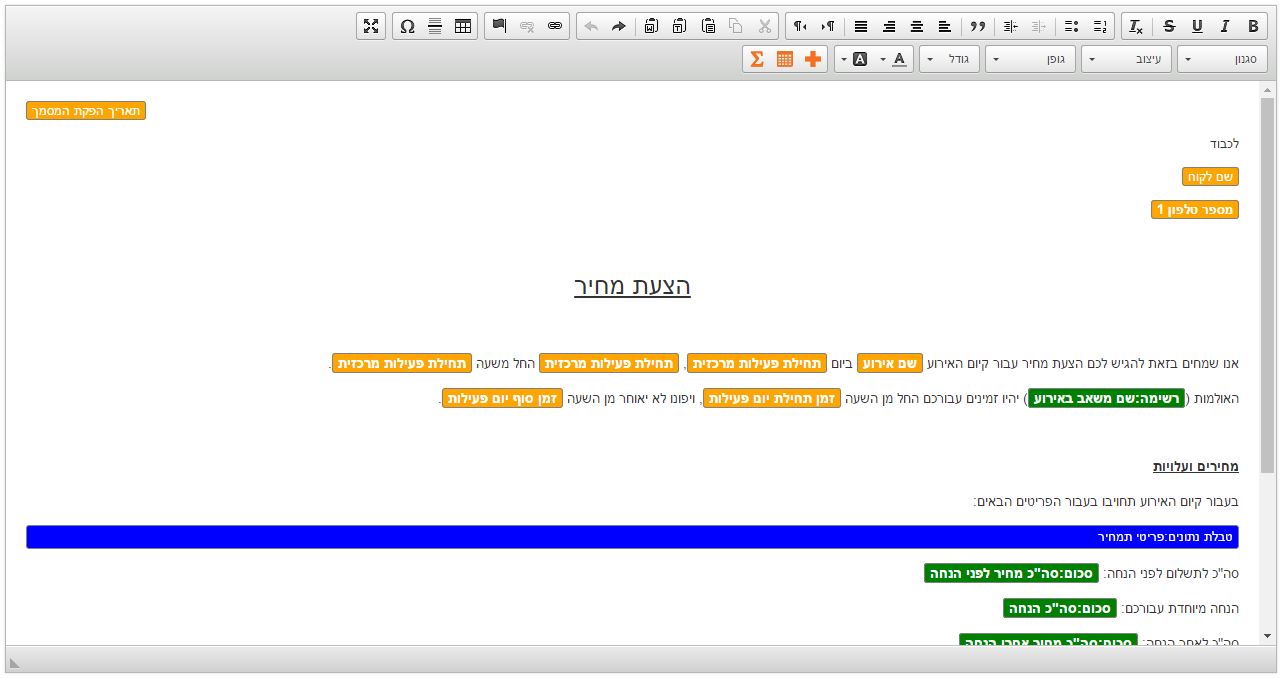Click the Paste clipboard icon

click(x=708, y=26)
